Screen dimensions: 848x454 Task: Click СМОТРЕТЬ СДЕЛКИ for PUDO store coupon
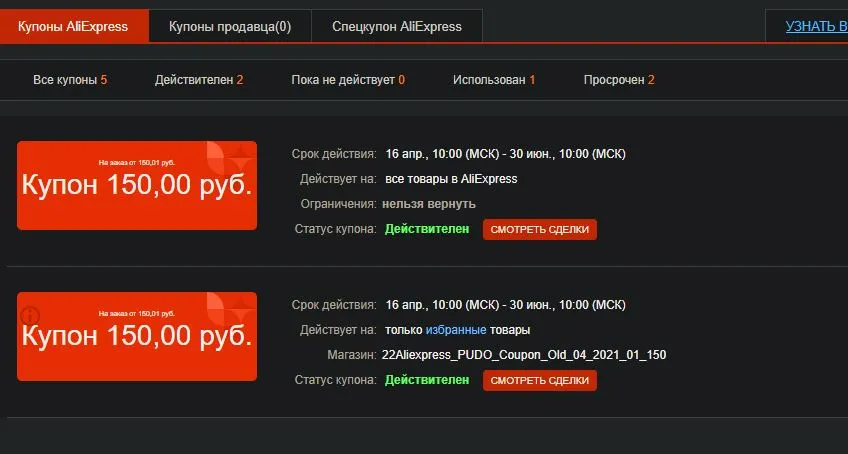540,380
